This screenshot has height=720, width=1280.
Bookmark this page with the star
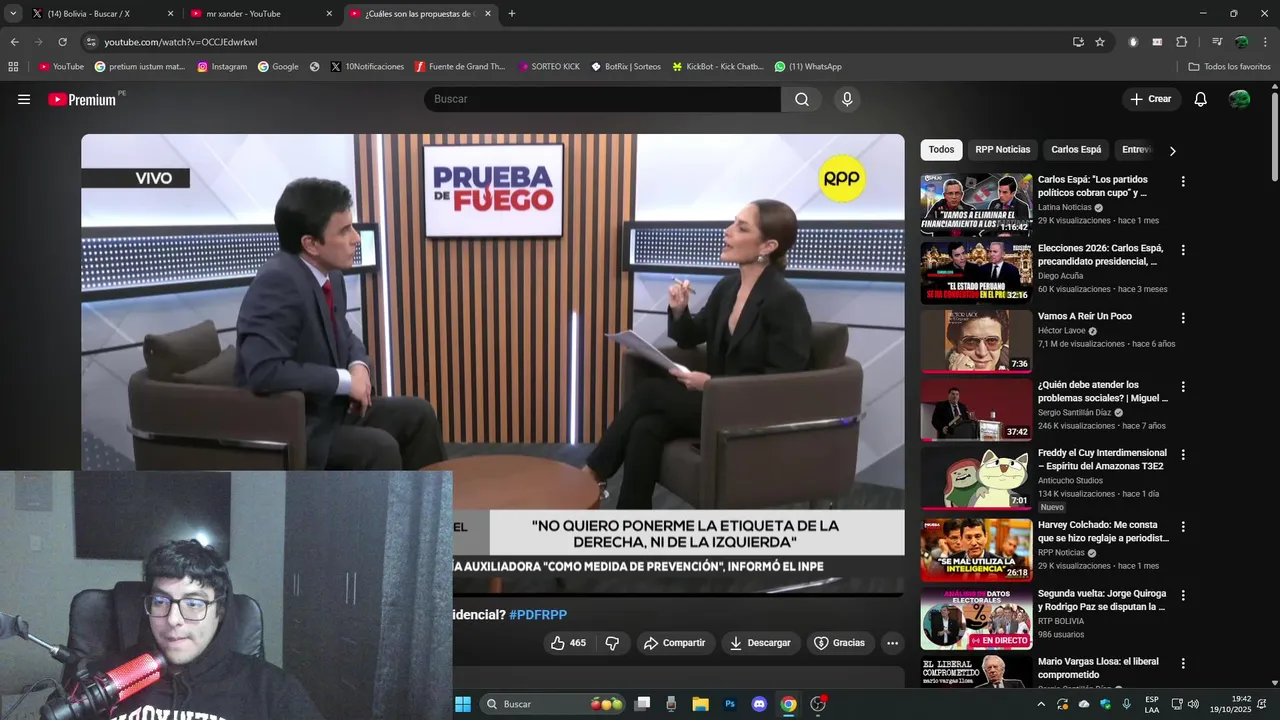pyautogui.click(x=1100, y=42)
